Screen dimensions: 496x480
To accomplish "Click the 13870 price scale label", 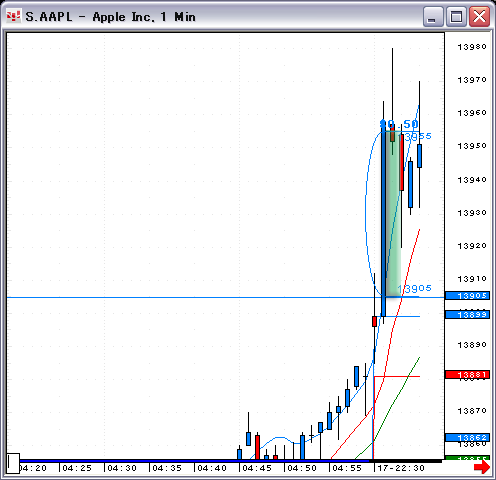I will [x=472, y=410].
